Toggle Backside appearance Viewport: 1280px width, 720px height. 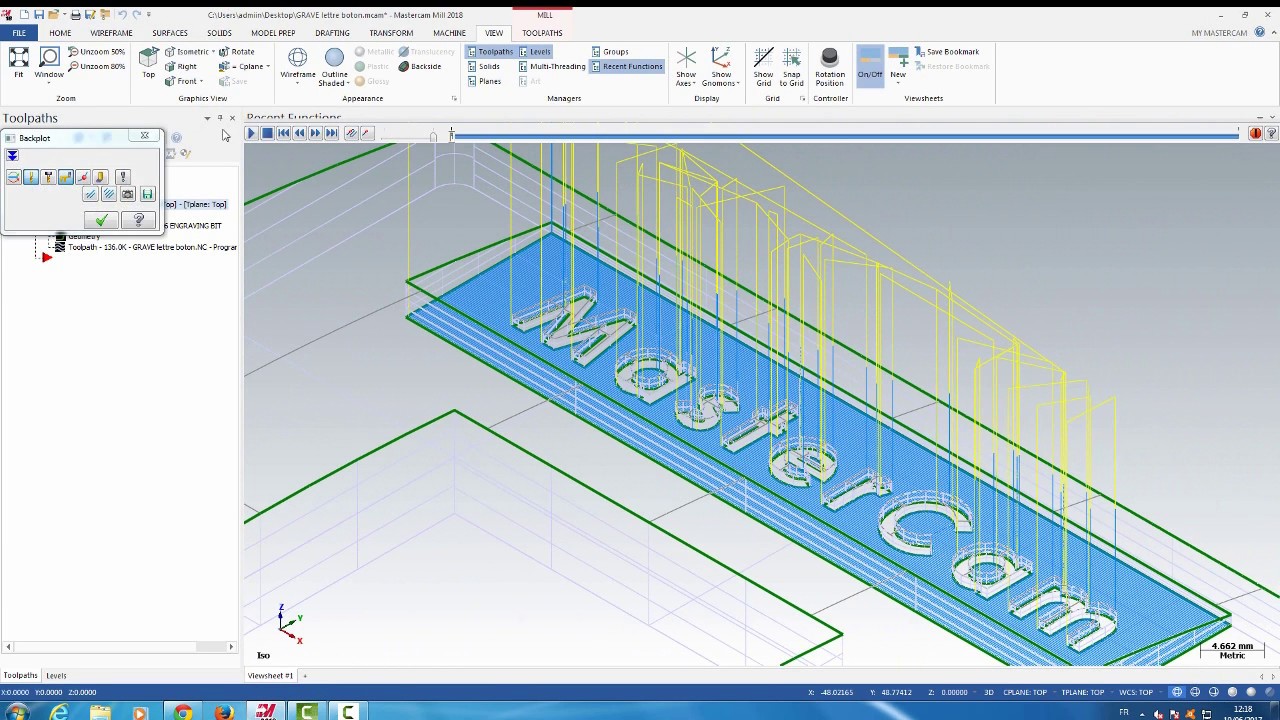(x=420, y=66)
